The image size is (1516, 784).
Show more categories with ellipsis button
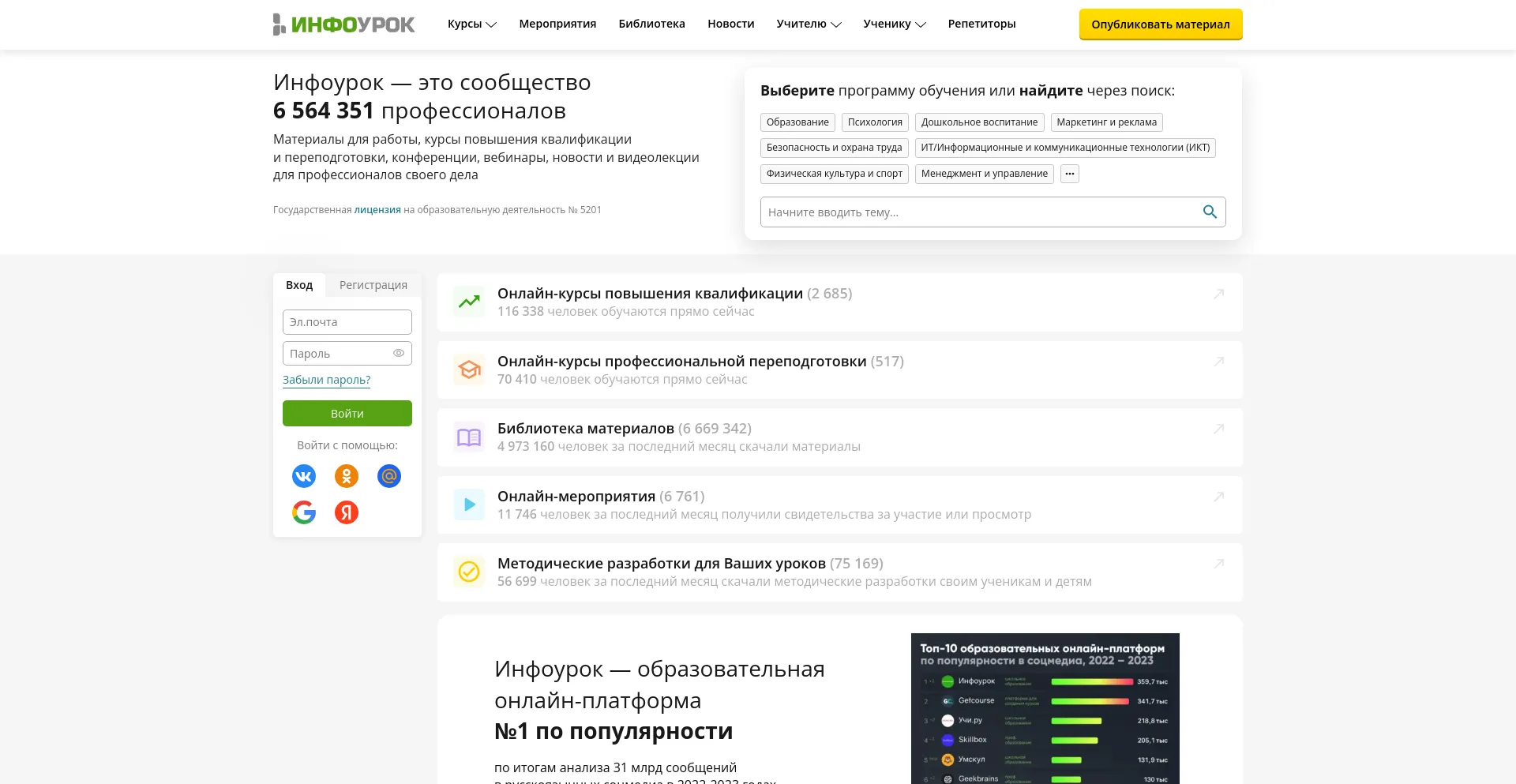(1070, 174)
